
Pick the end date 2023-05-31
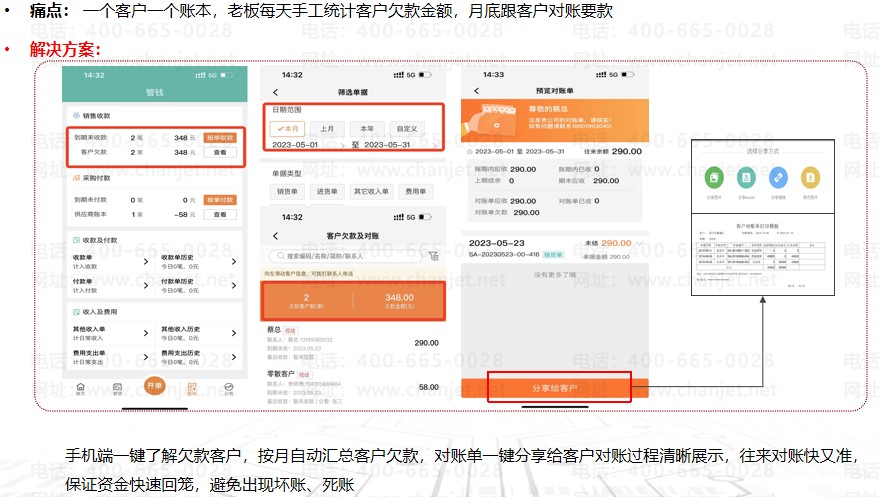point(387,145)
